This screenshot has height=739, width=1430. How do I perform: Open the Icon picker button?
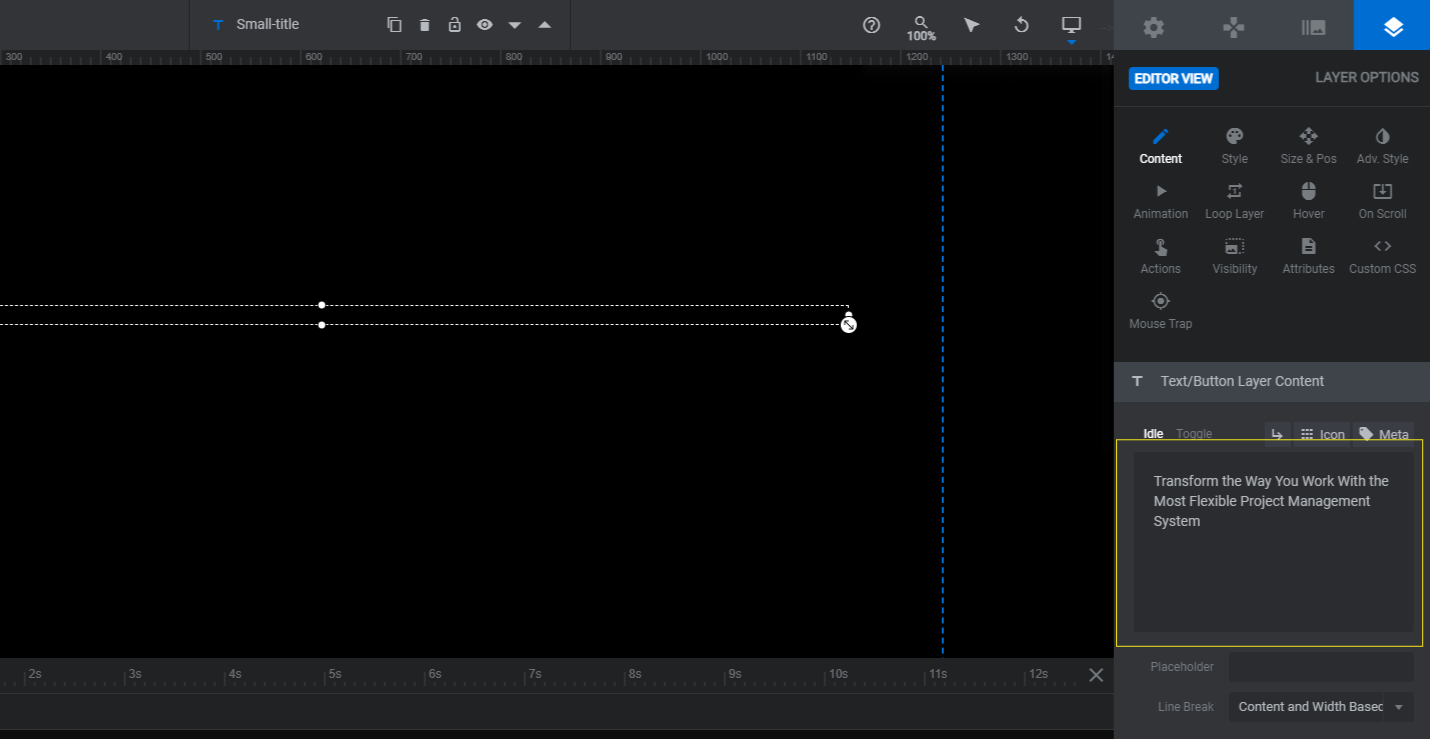coord(1322,434)
